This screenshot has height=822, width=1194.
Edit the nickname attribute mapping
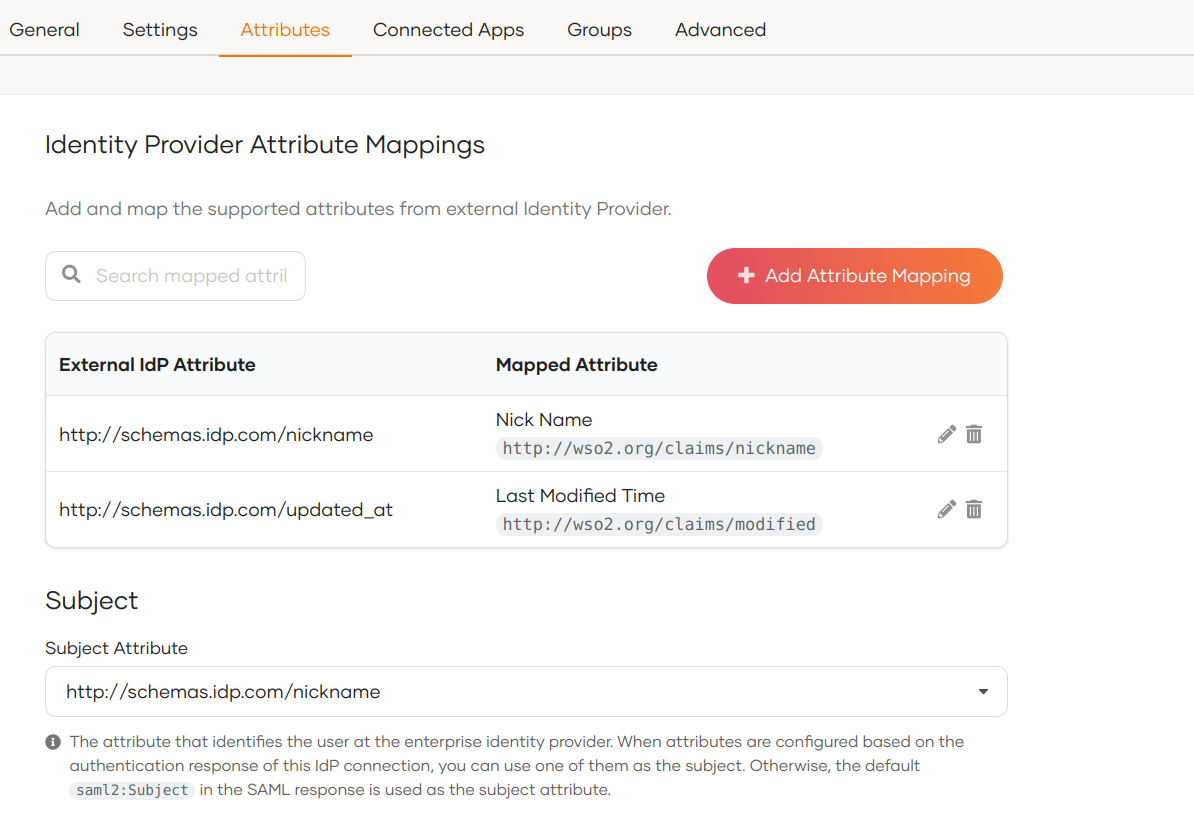[x=947, y=434]
